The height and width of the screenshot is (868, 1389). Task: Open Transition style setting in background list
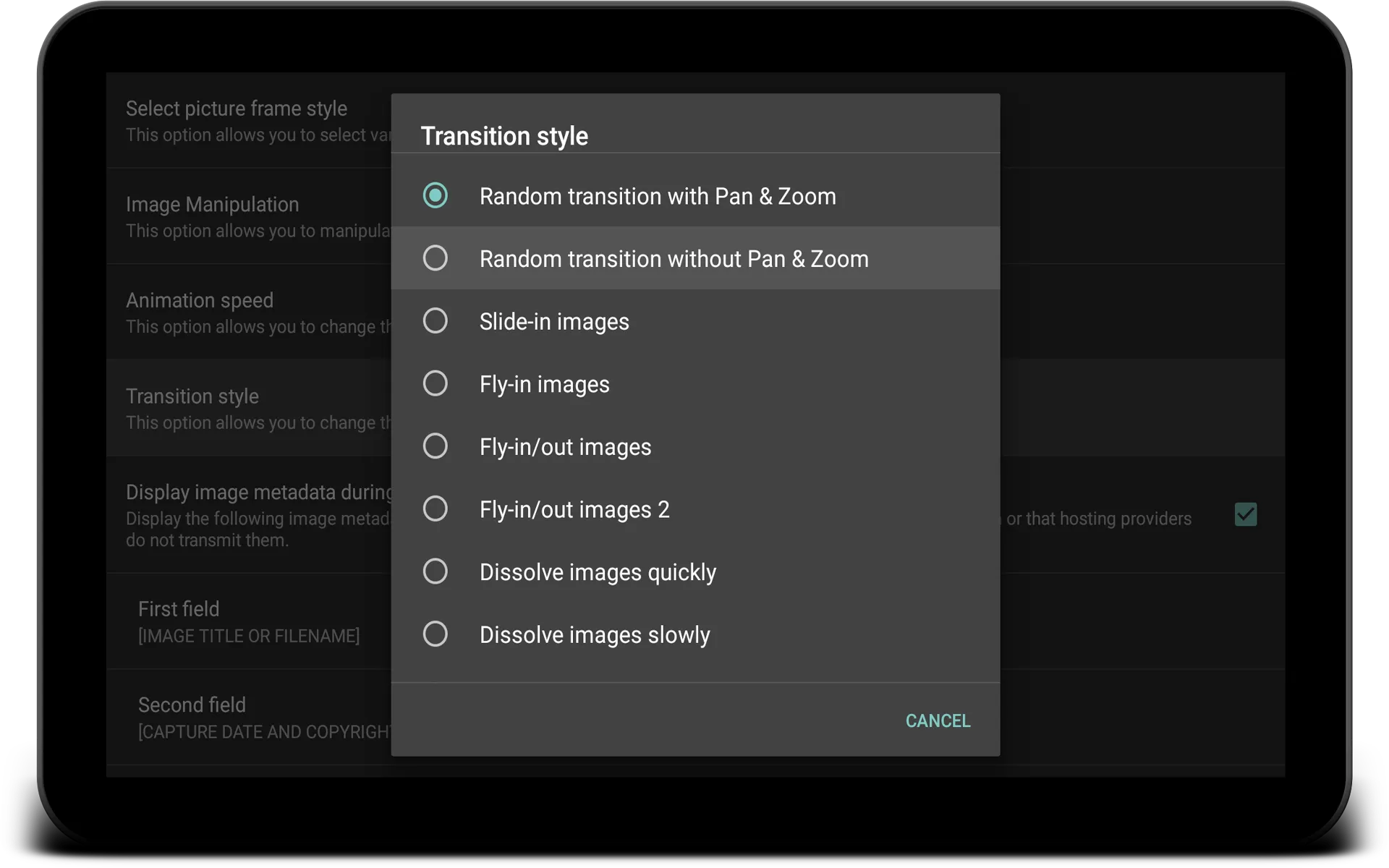tap(250, 408)
